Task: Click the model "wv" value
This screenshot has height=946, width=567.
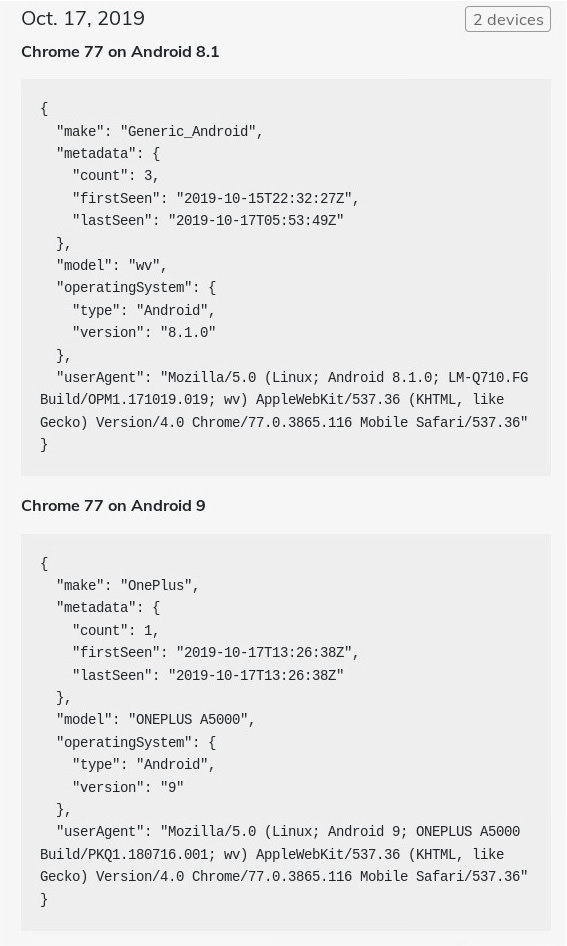Action: click(x=144, y=265)
